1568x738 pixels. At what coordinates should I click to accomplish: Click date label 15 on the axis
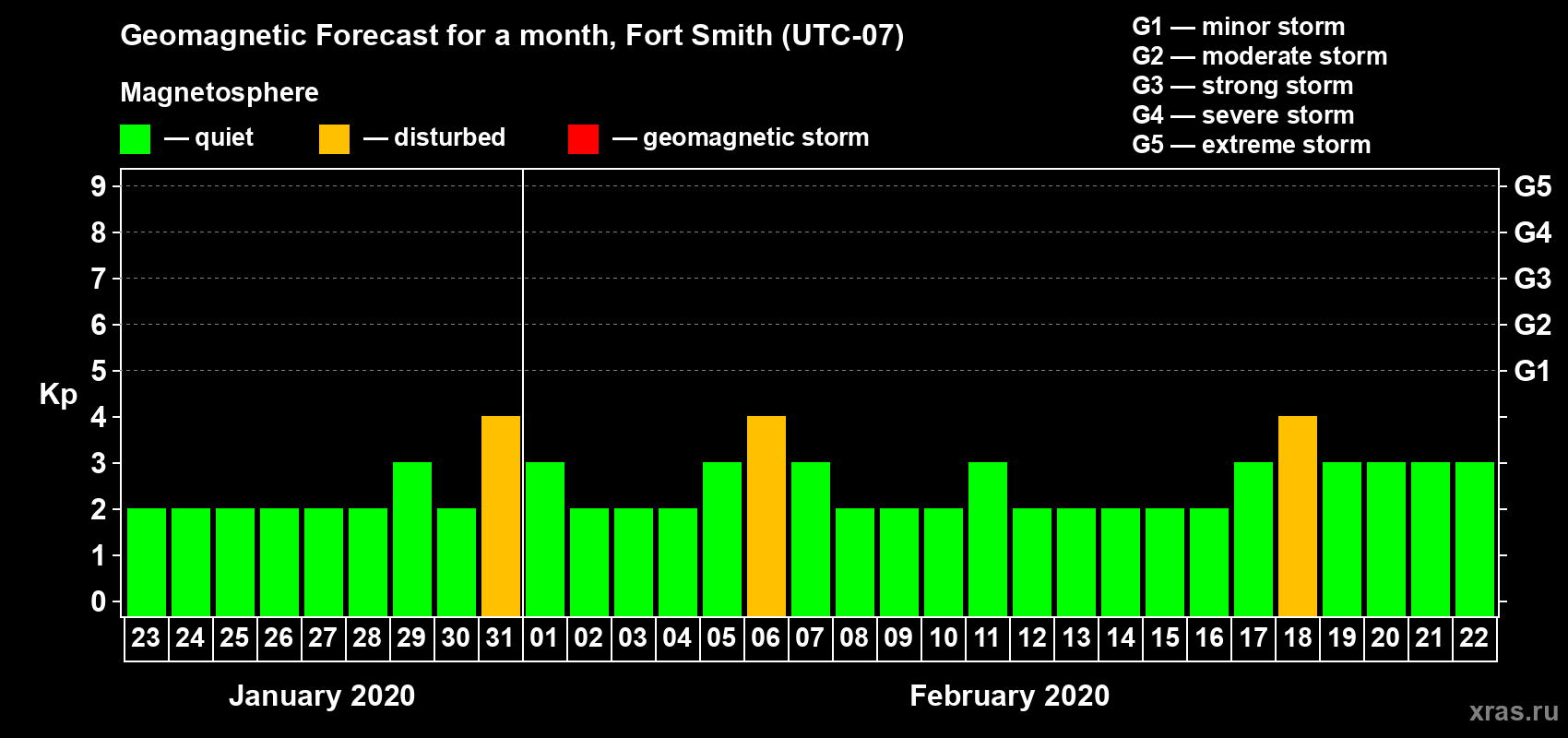(1164, 638)
